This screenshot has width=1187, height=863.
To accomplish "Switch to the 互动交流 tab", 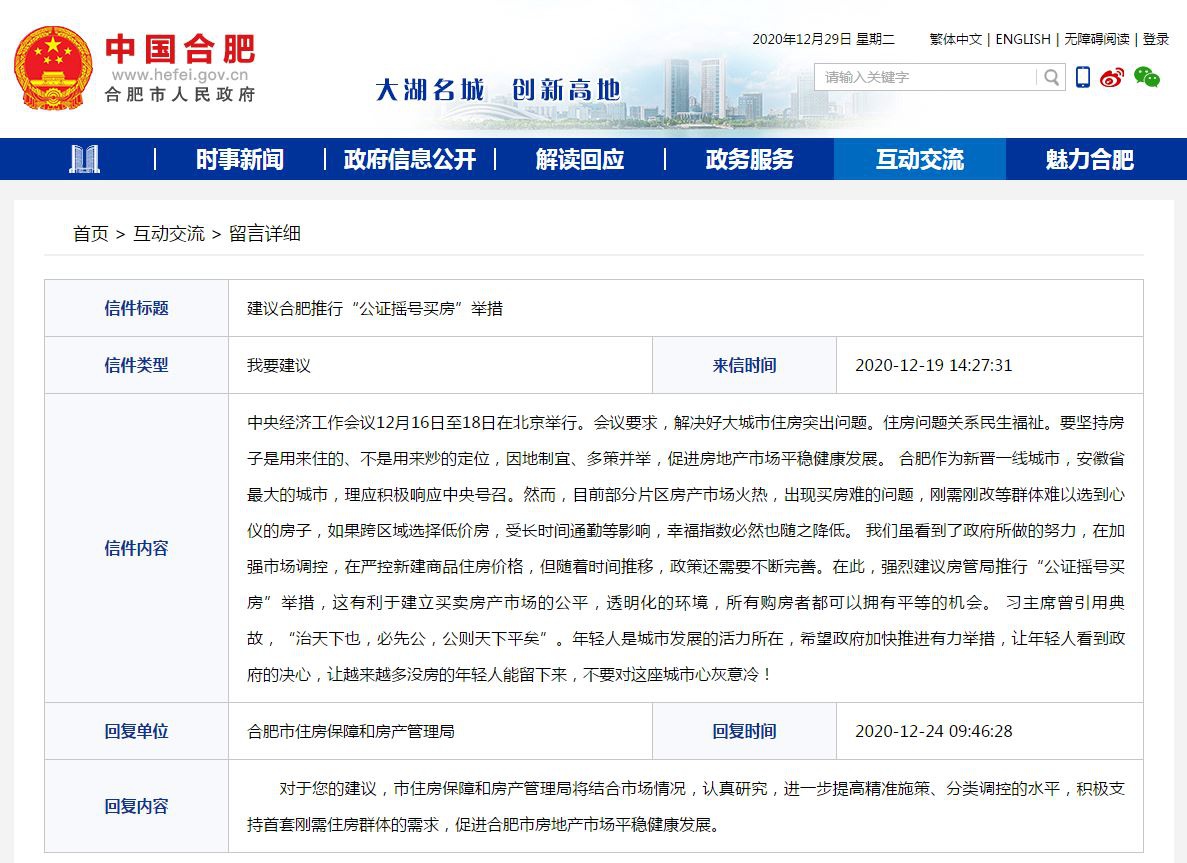I will pyautogui.click(x=919, y=158).
